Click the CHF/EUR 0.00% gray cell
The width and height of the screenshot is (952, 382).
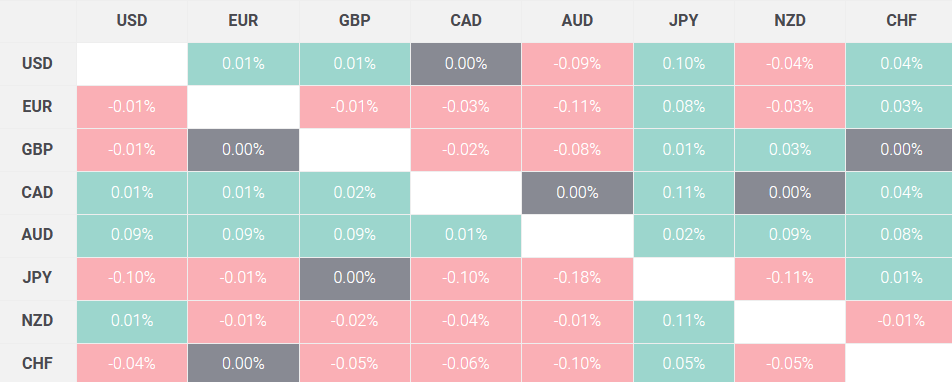pyautogui.click(x=243, y=363)
